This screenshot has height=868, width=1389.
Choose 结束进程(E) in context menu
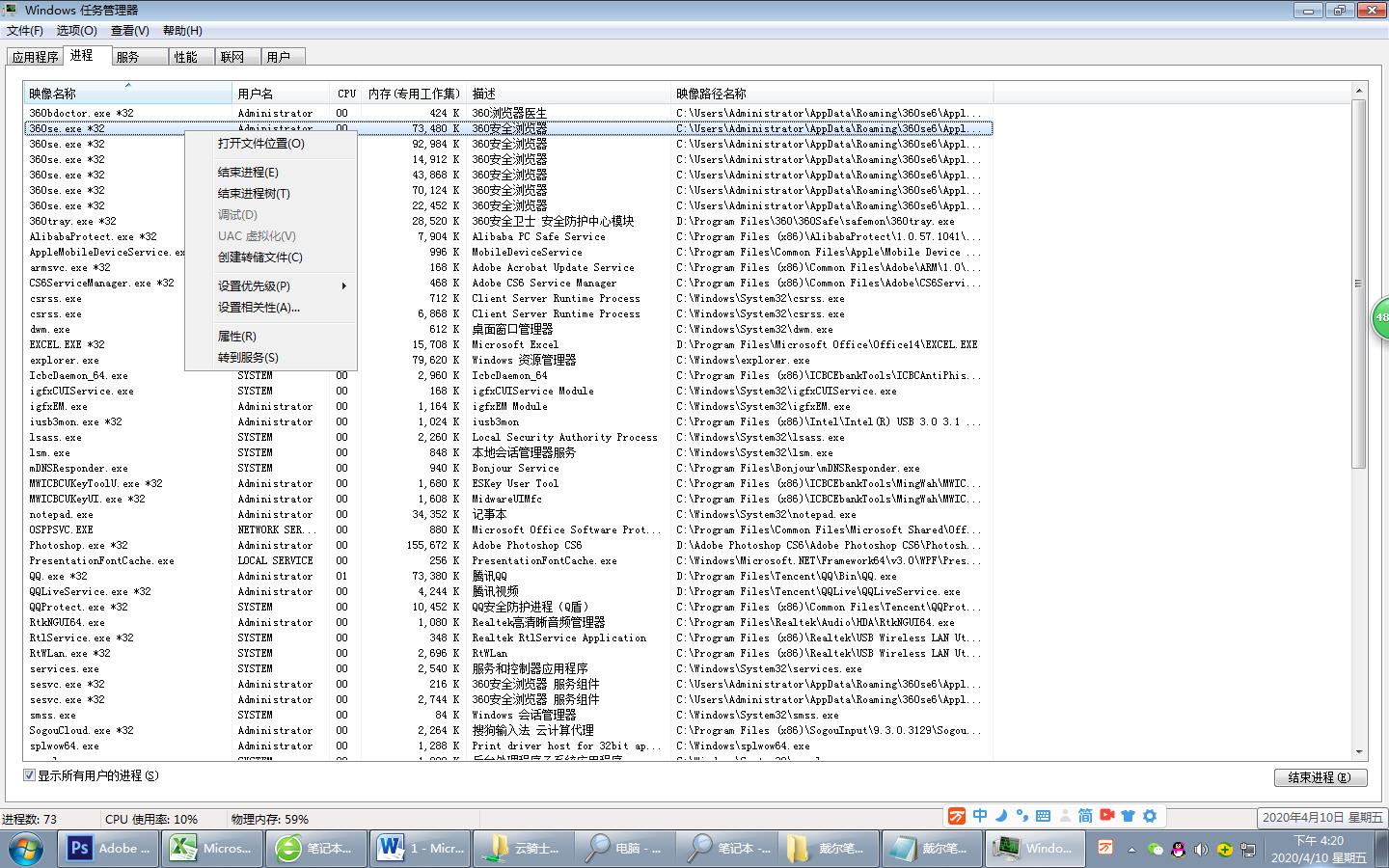(271, 173)
